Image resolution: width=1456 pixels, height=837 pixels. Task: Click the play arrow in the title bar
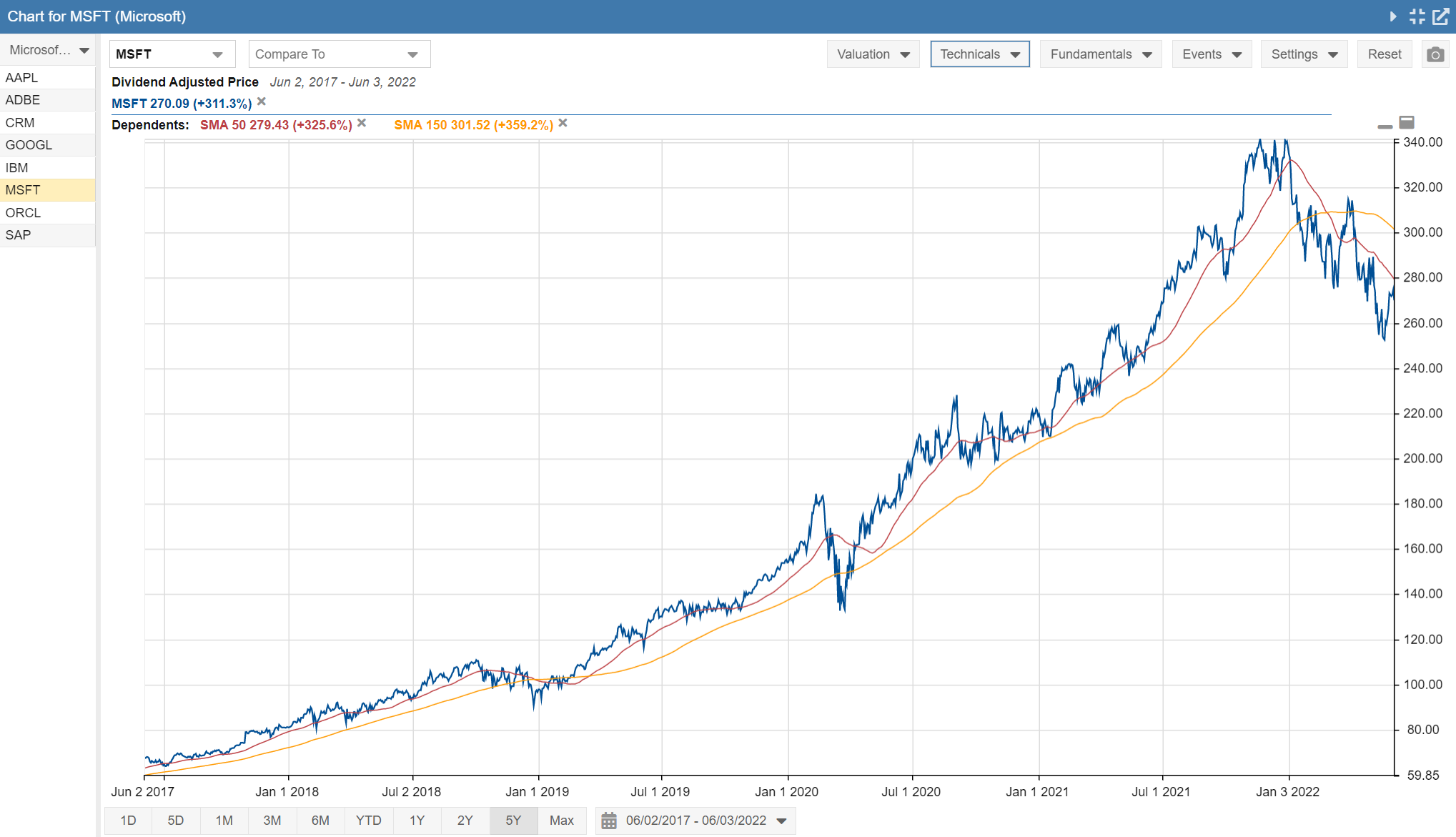1393,16
